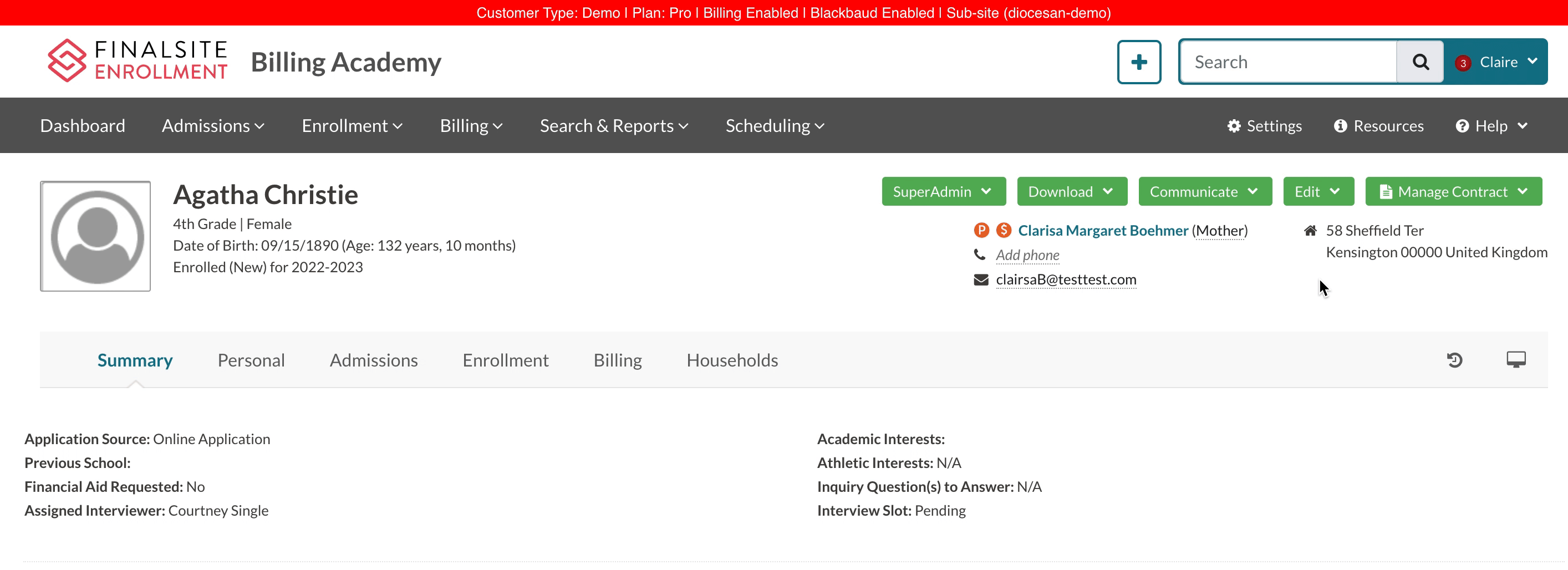Switch to the Enrollment profile tab

pyautogui.click(x=505, y=360)
